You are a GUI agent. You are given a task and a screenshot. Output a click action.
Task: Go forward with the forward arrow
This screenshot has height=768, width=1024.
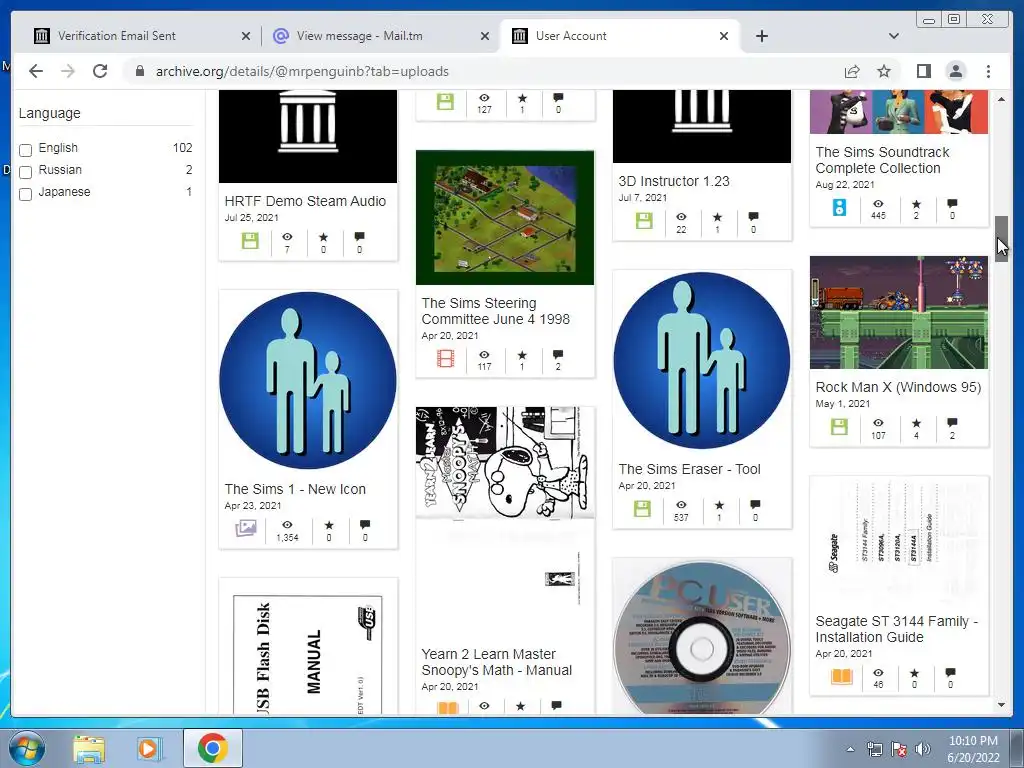click(68, 71)
